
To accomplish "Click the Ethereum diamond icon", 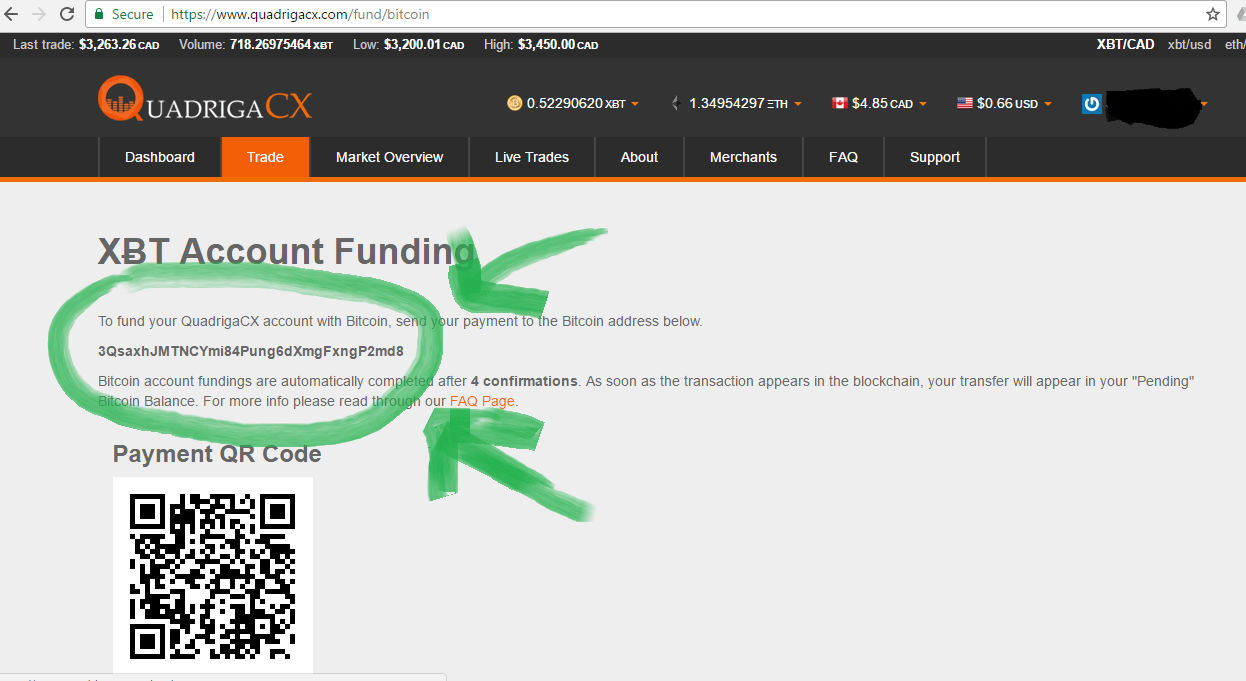I will [676, 103].
